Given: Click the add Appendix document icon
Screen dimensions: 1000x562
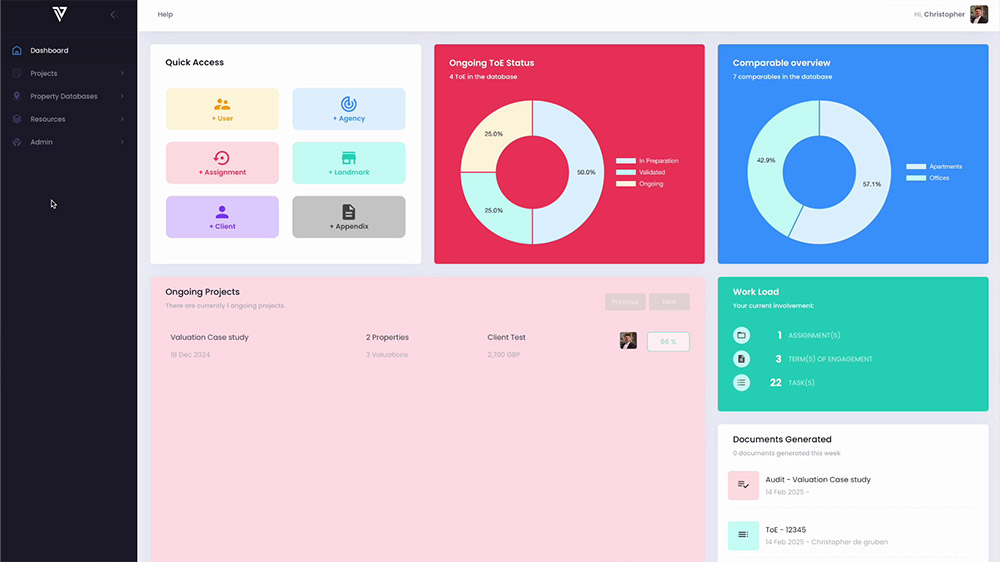Looking at the screenshot, I should click(x=349, y=212).
